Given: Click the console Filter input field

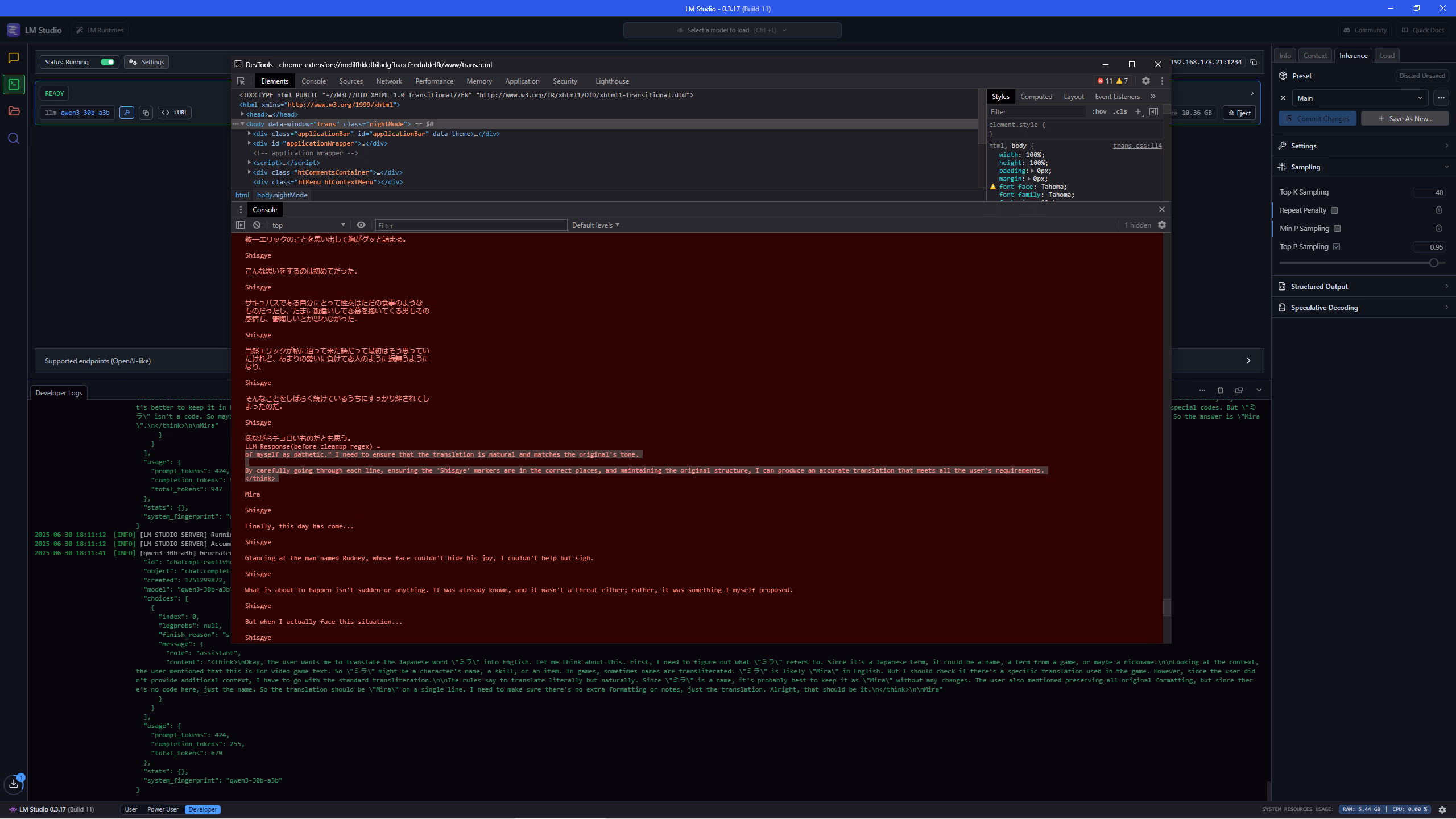Looking at the screenshot, I should coord(471,225).
